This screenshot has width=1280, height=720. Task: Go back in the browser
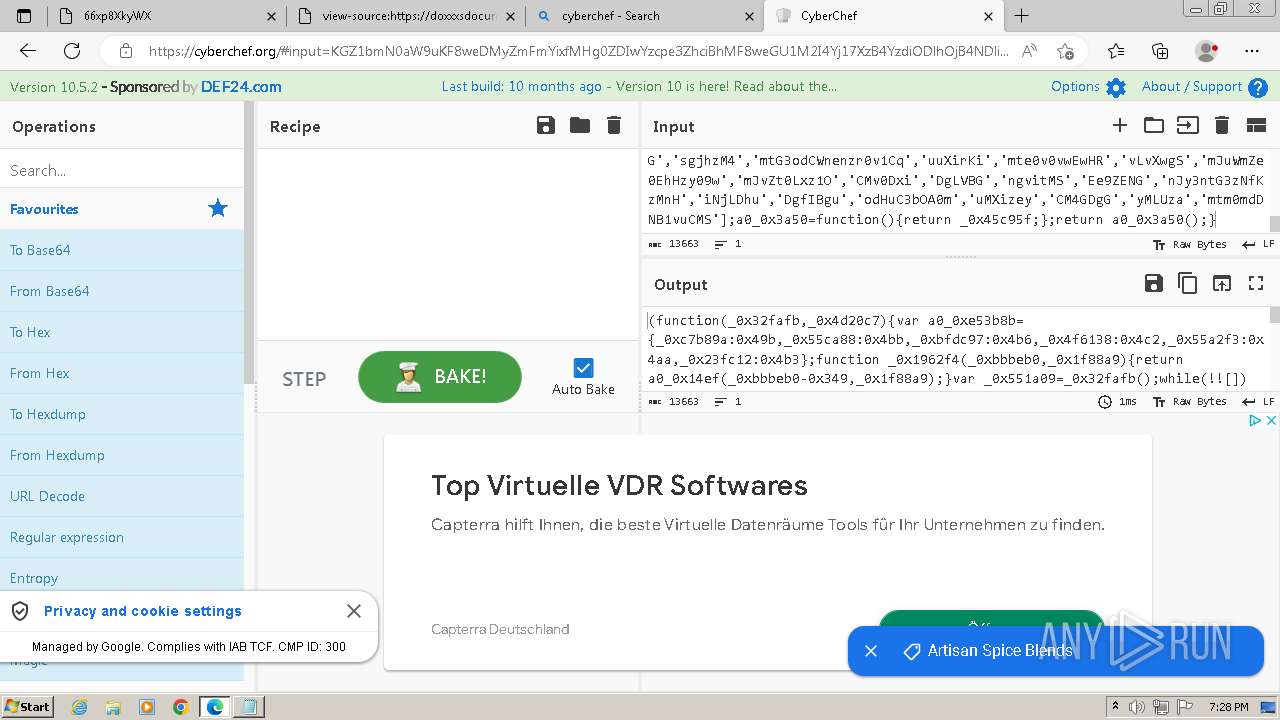28,51
